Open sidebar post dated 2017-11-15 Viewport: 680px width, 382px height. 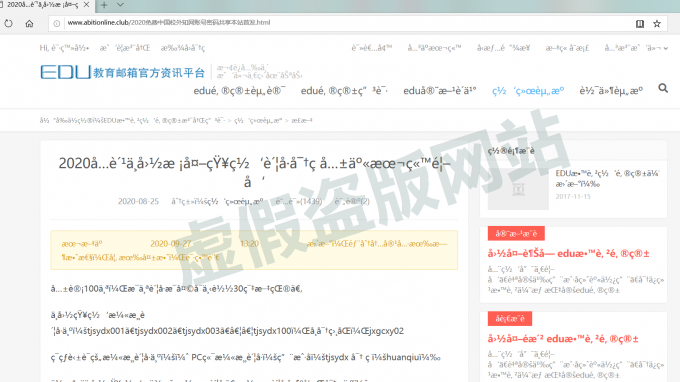point(607,179)
